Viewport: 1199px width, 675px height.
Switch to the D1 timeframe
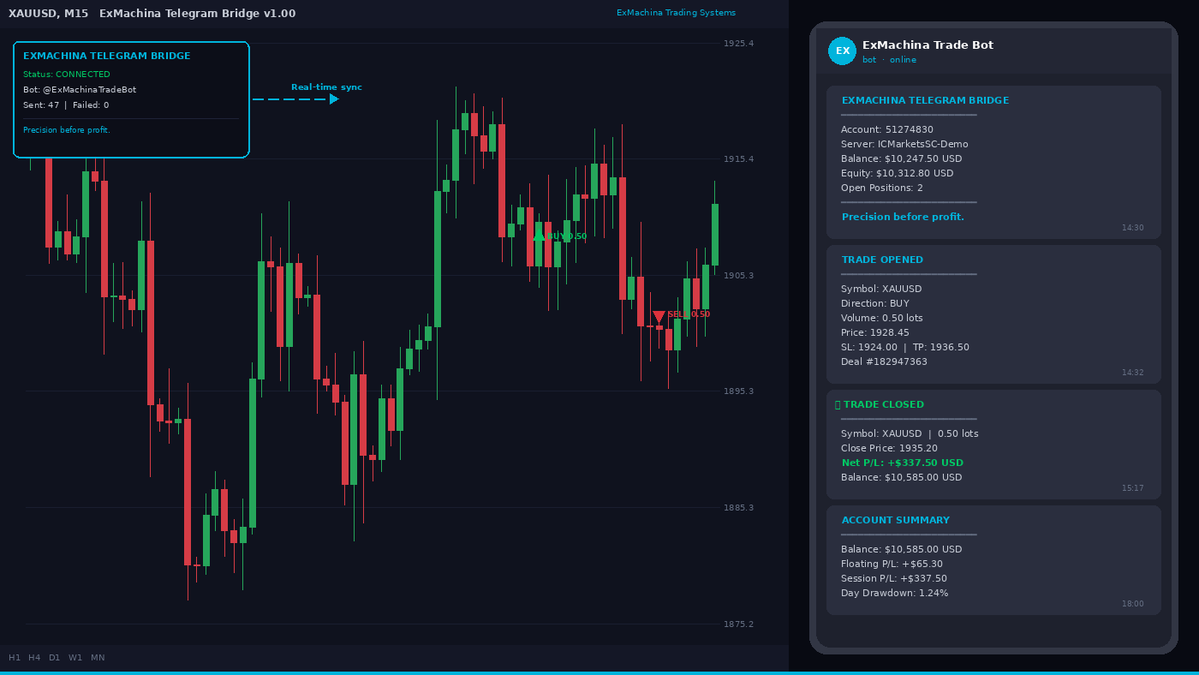55,657
